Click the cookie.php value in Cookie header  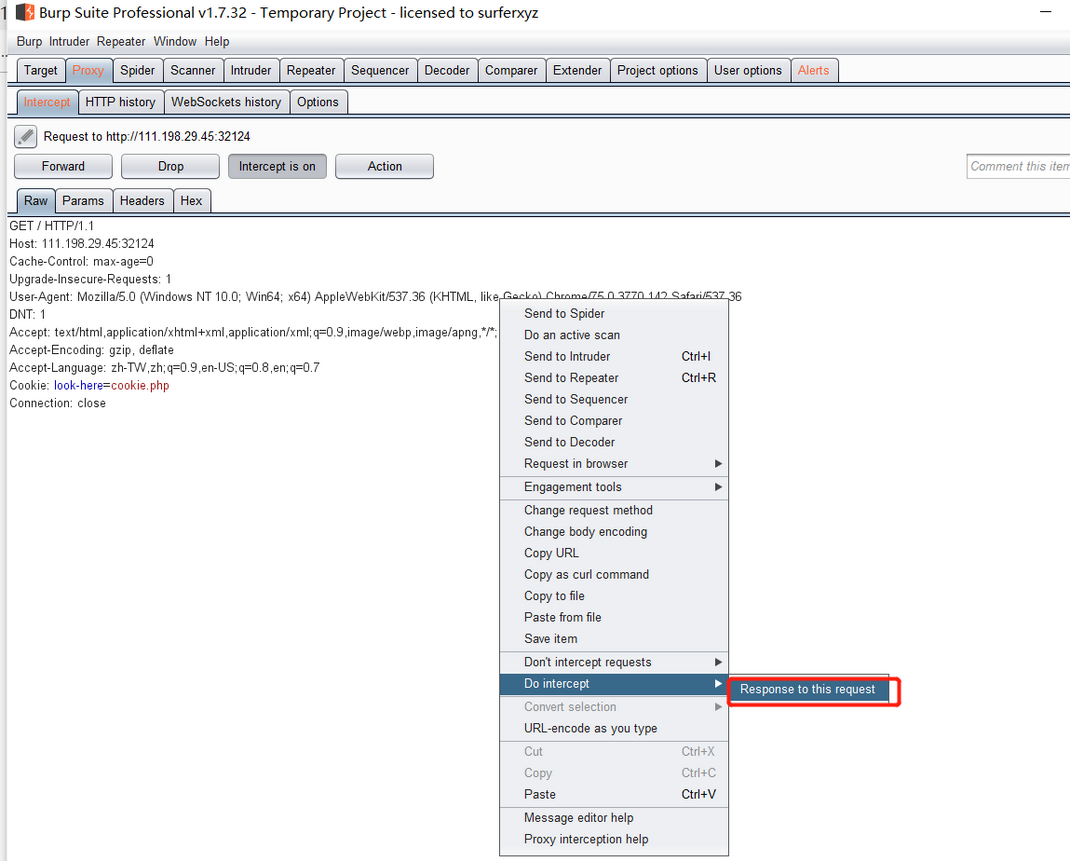[140, 385]
